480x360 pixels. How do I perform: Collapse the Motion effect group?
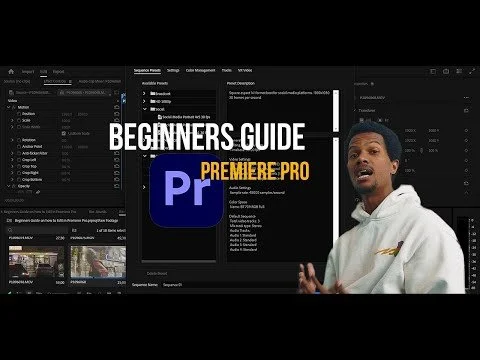9,107
